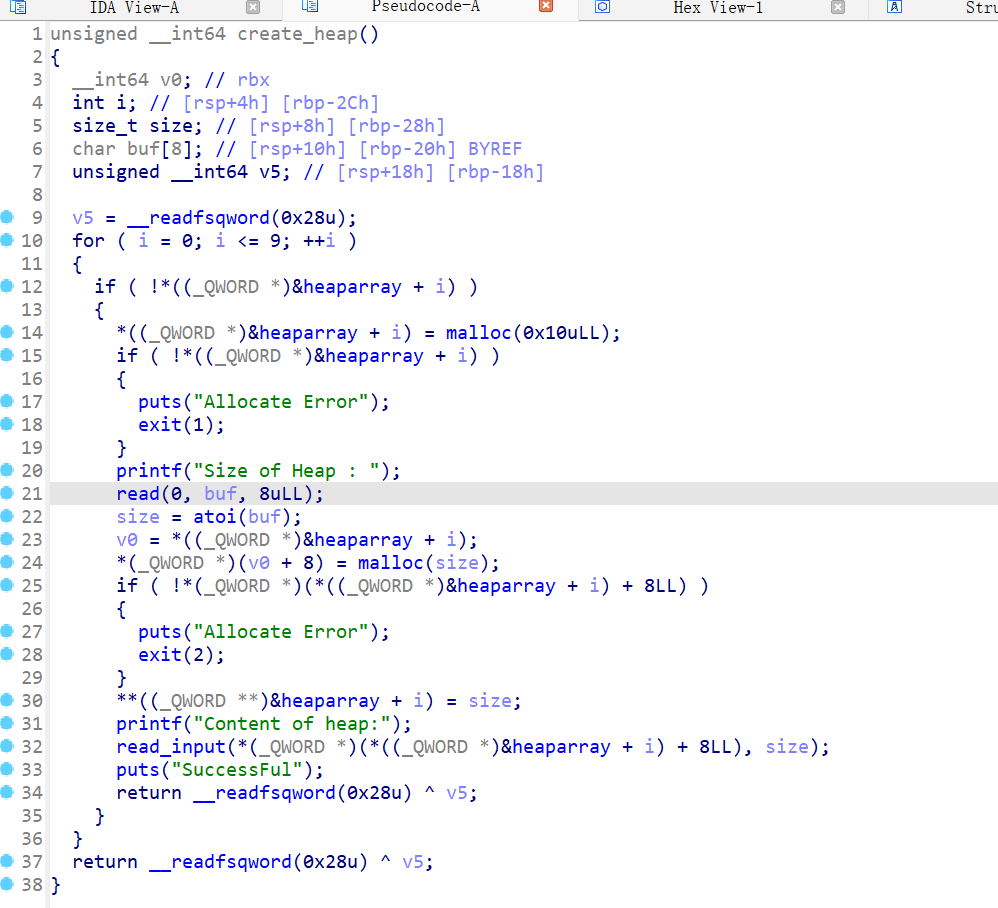
Task: Click the Hex View-1 tab icon
Action: tap(602, 8)
